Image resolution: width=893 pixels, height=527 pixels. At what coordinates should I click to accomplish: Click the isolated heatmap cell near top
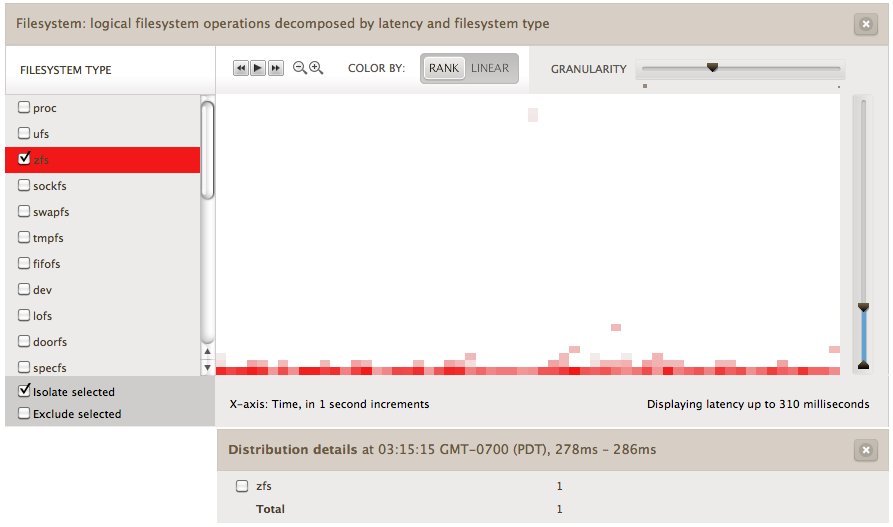(x=533, y=115)
